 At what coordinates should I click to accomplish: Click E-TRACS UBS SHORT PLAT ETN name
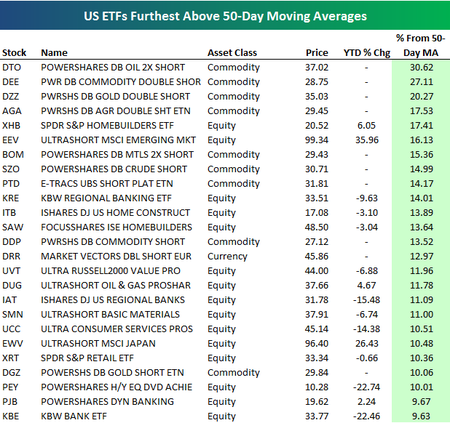pos(107,183)
